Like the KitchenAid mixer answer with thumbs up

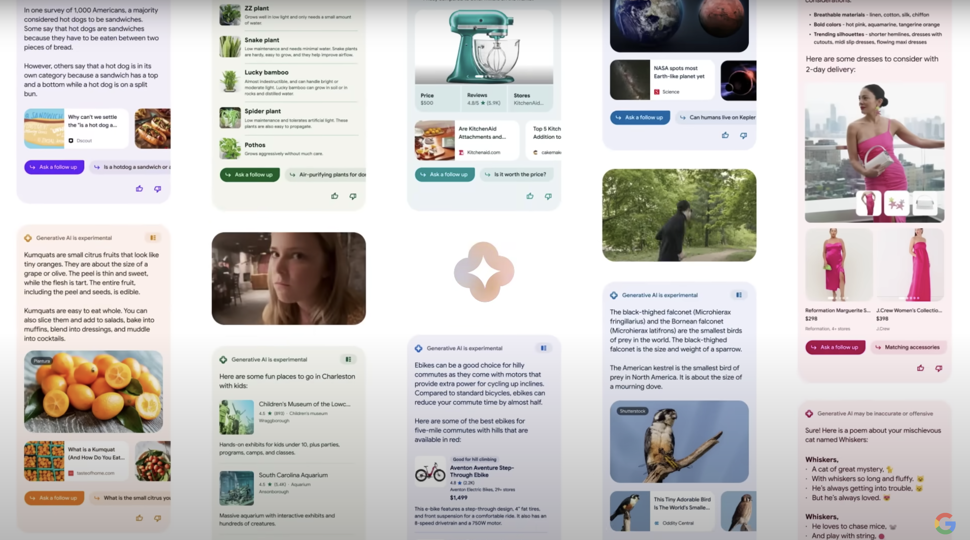(530, 196)
